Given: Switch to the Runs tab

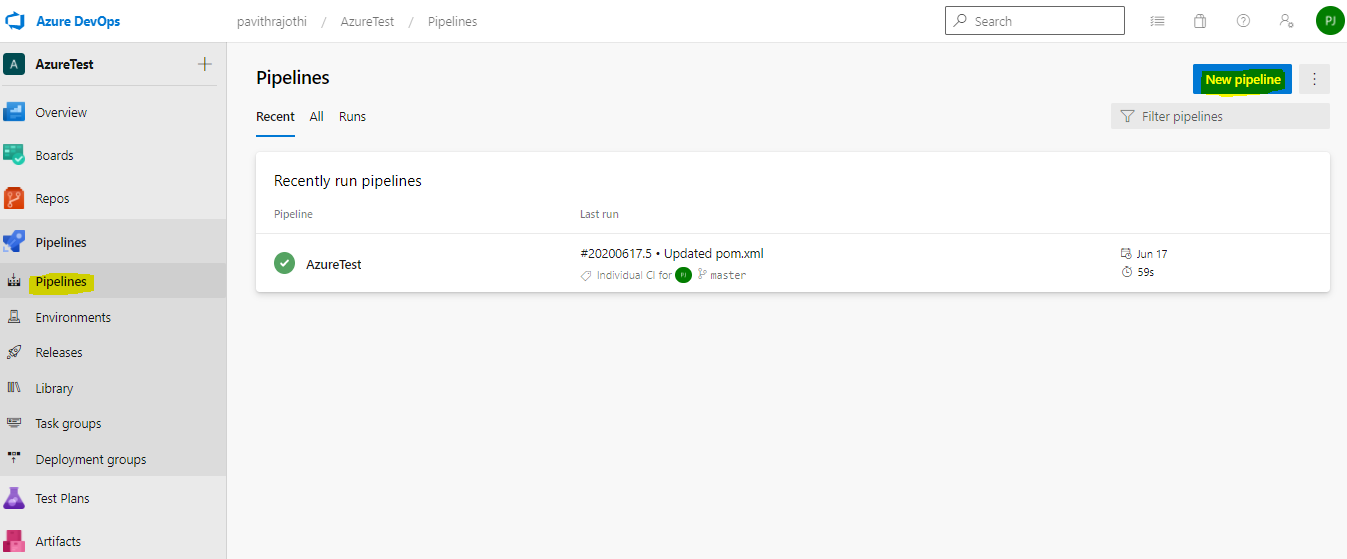Looking at the screenshot, I should 352,117.
